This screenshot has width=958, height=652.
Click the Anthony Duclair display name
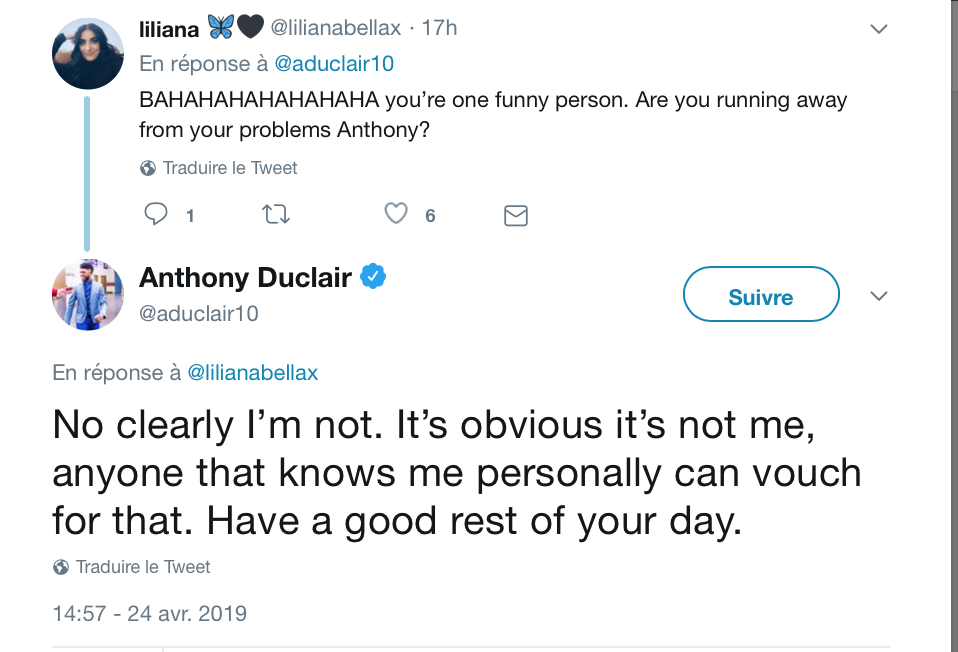coord(246,277)
